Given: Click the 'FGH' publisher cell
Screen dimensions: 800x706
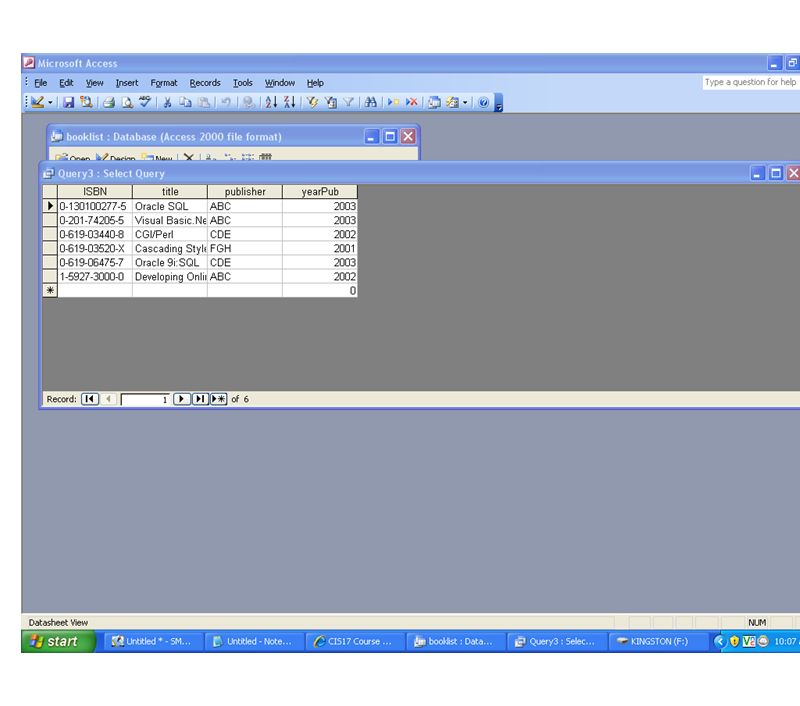Looking at the screenshot, I should click(x=245, y=248).
